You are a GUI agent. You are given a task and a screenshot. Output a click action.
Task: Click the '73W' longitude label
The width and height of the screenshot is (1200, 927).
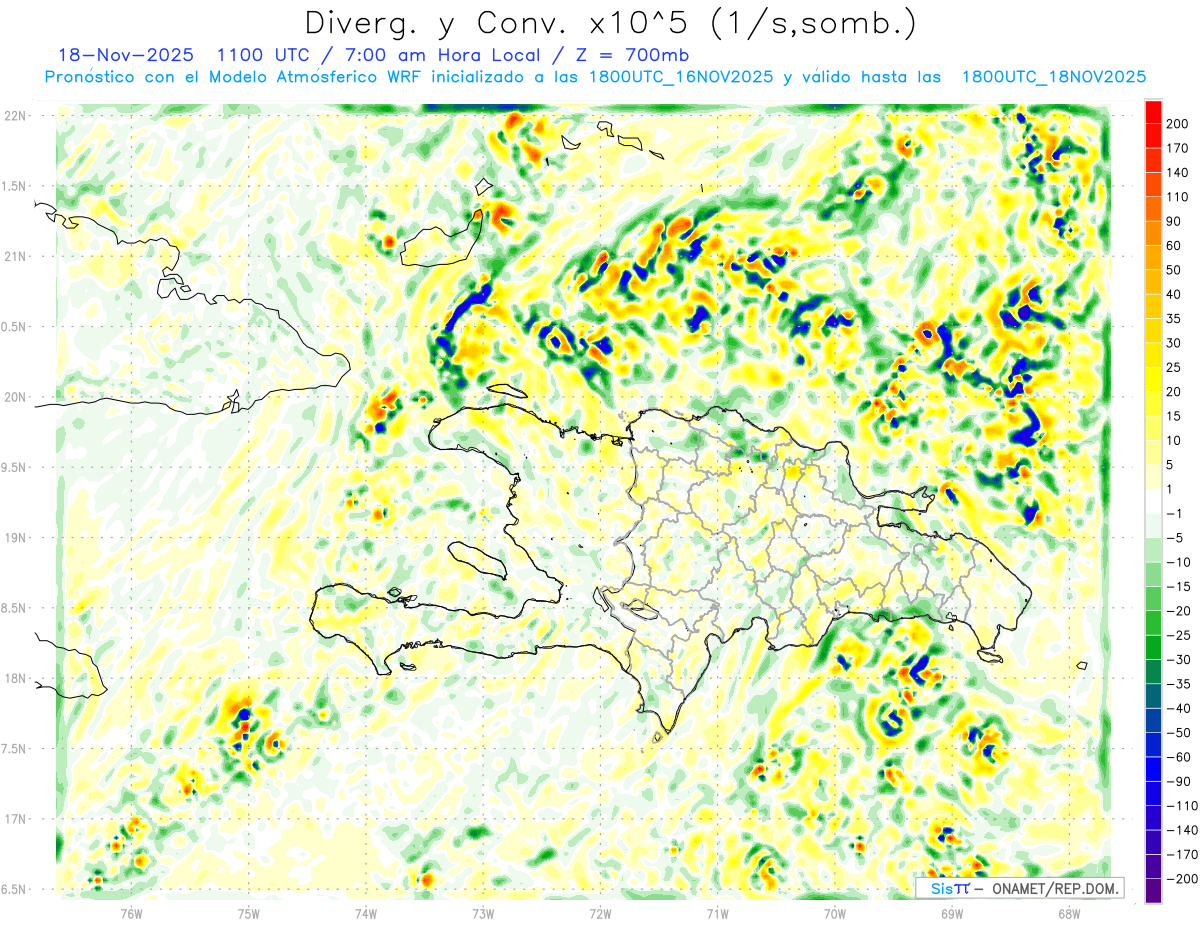(483, 913)
